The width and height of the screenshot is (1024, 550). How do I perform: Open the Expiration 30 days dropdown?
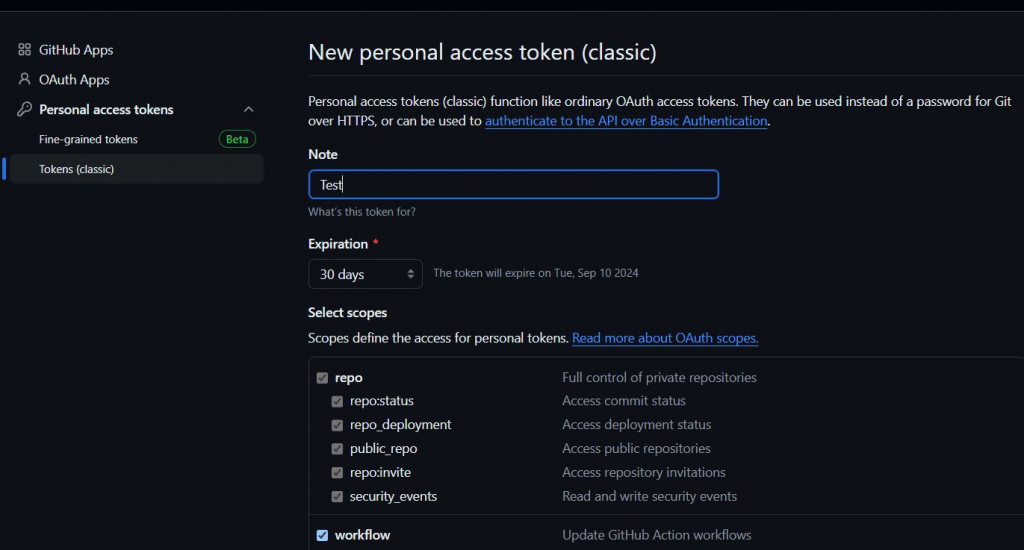[x=365, y=274]
